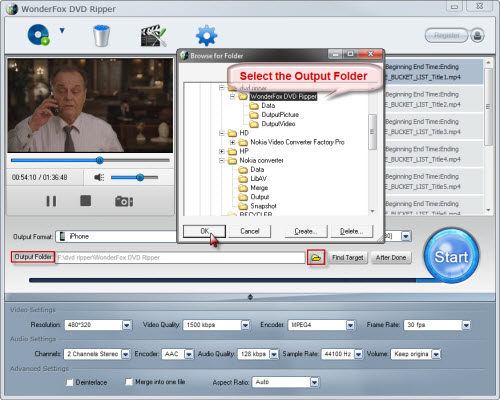
Task: Select the Merge folder
Action: tap(259, 188)
